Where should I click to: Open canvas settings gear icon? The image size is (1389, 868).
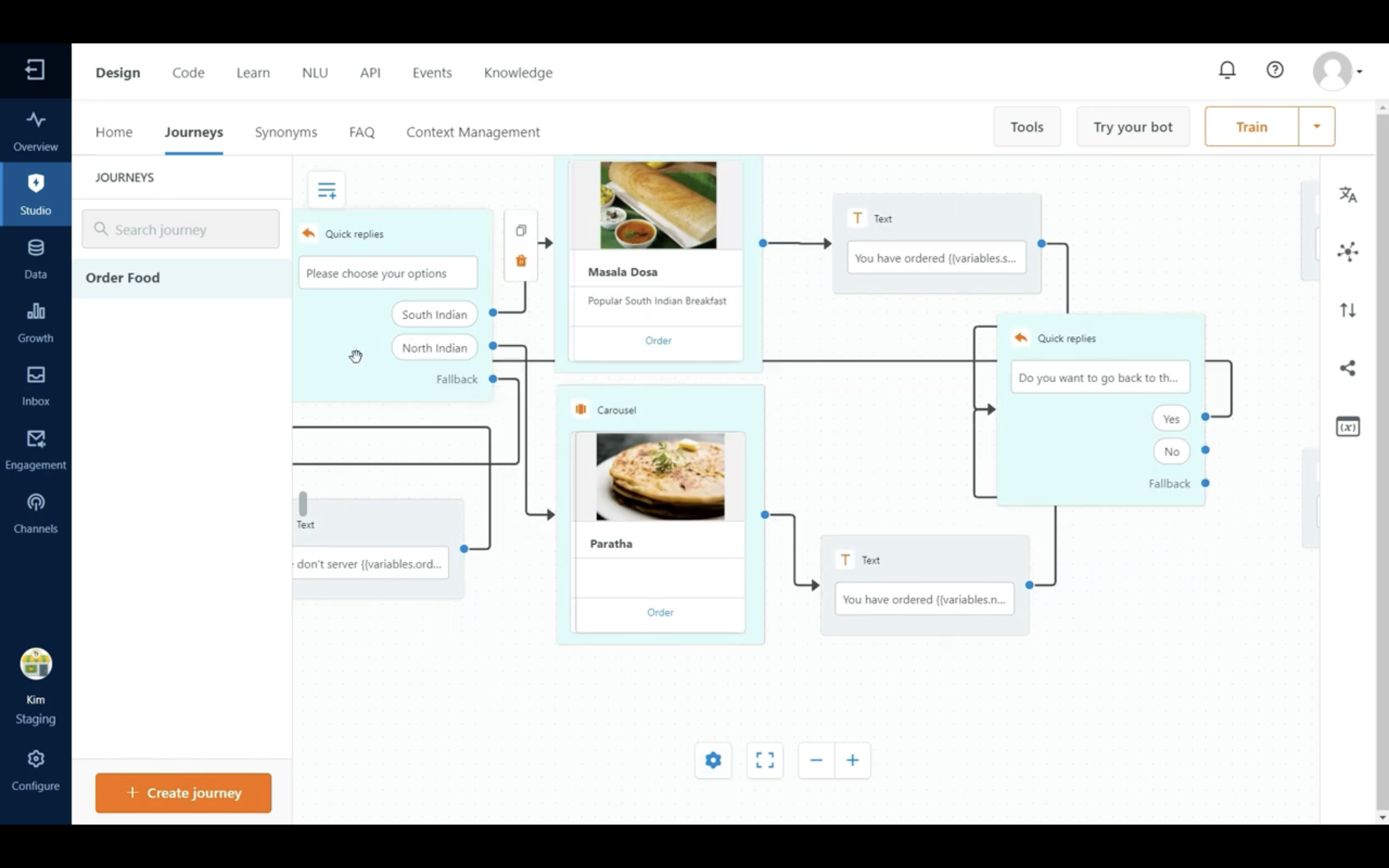pyautogui.click(x=713, y=760)
